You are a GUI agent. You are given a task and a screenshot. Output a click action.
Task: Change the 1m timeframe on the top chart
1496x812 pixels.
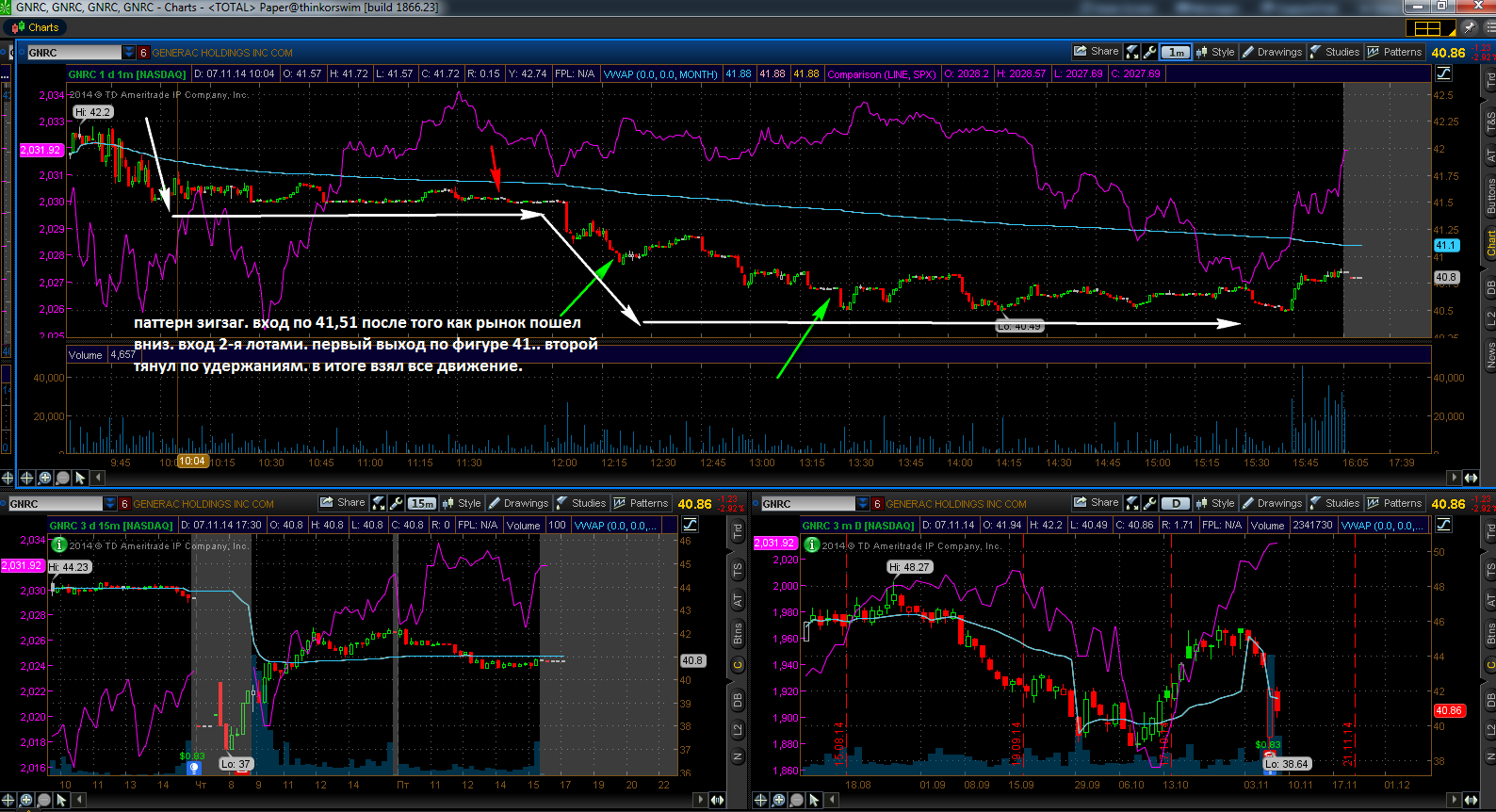coord(1176,53)
